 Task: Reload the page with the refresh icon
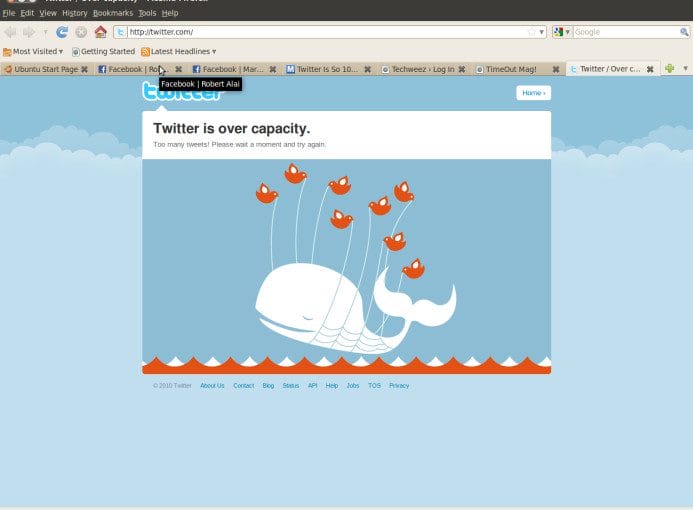(x=62, y=32)
